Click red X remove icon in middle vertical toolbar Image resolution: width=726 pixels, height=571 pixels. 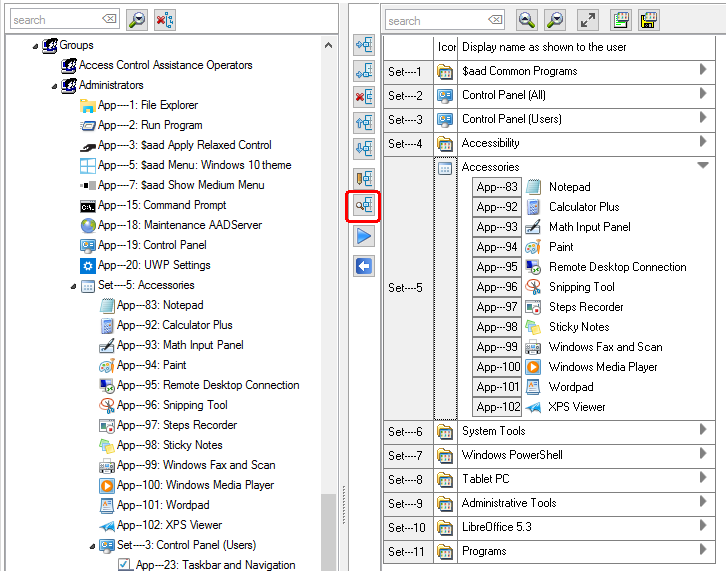(x=364, y=96)
